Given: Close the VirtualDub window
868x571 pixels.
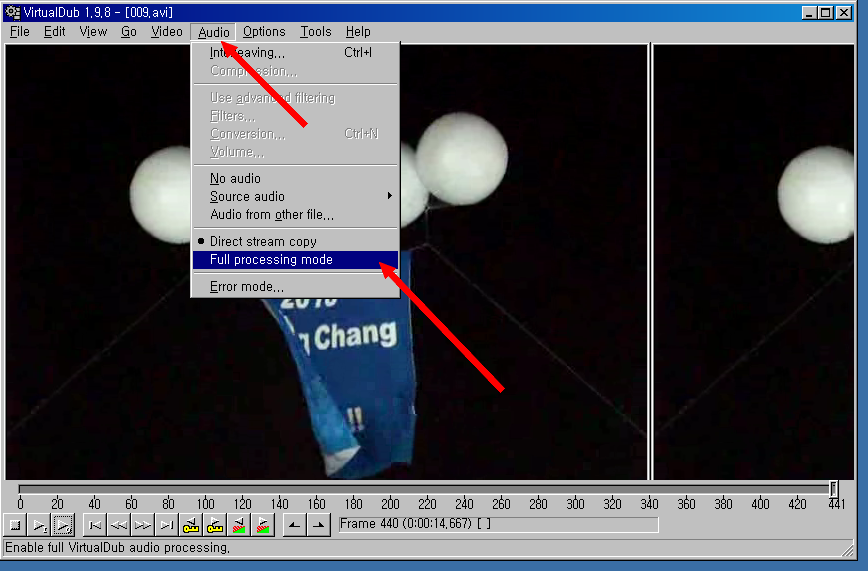Looking at the screenshot, I should click(x=844, y=12).
